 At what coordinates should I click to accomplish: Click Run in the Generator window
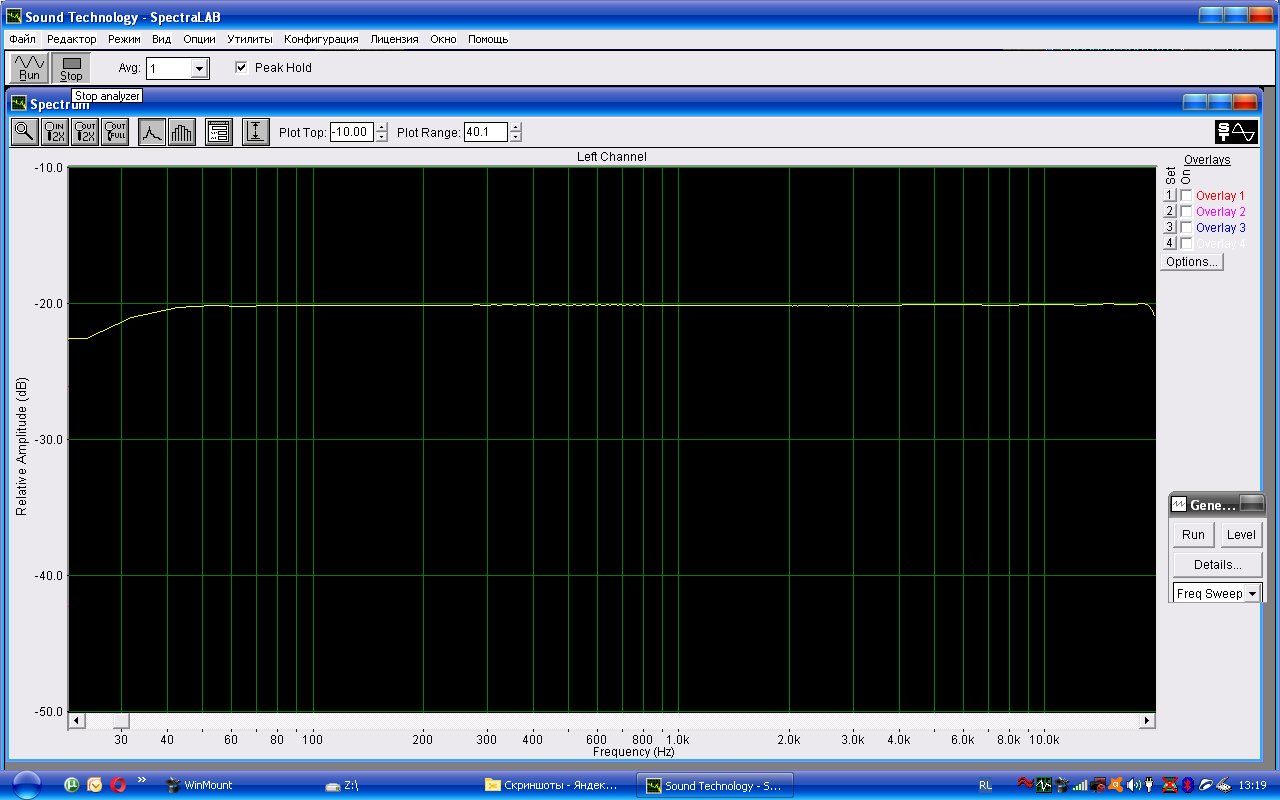click(x=1193, y=535)
